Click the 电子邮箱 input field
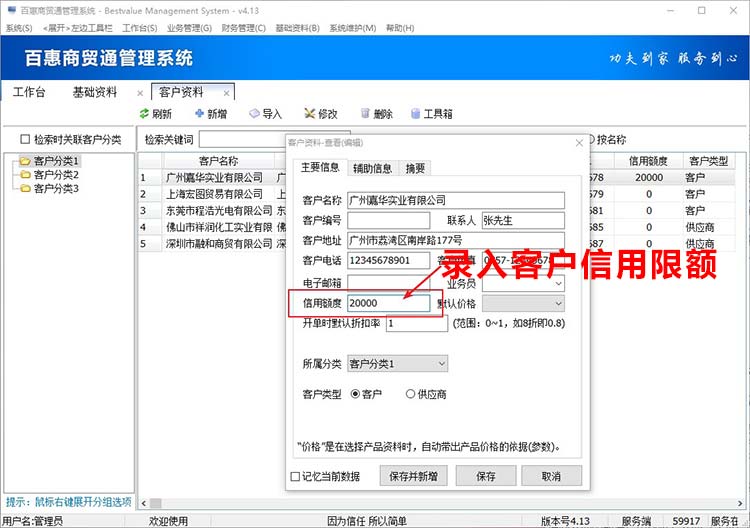This screenshot has width=750, height=528. pos(388,283)
